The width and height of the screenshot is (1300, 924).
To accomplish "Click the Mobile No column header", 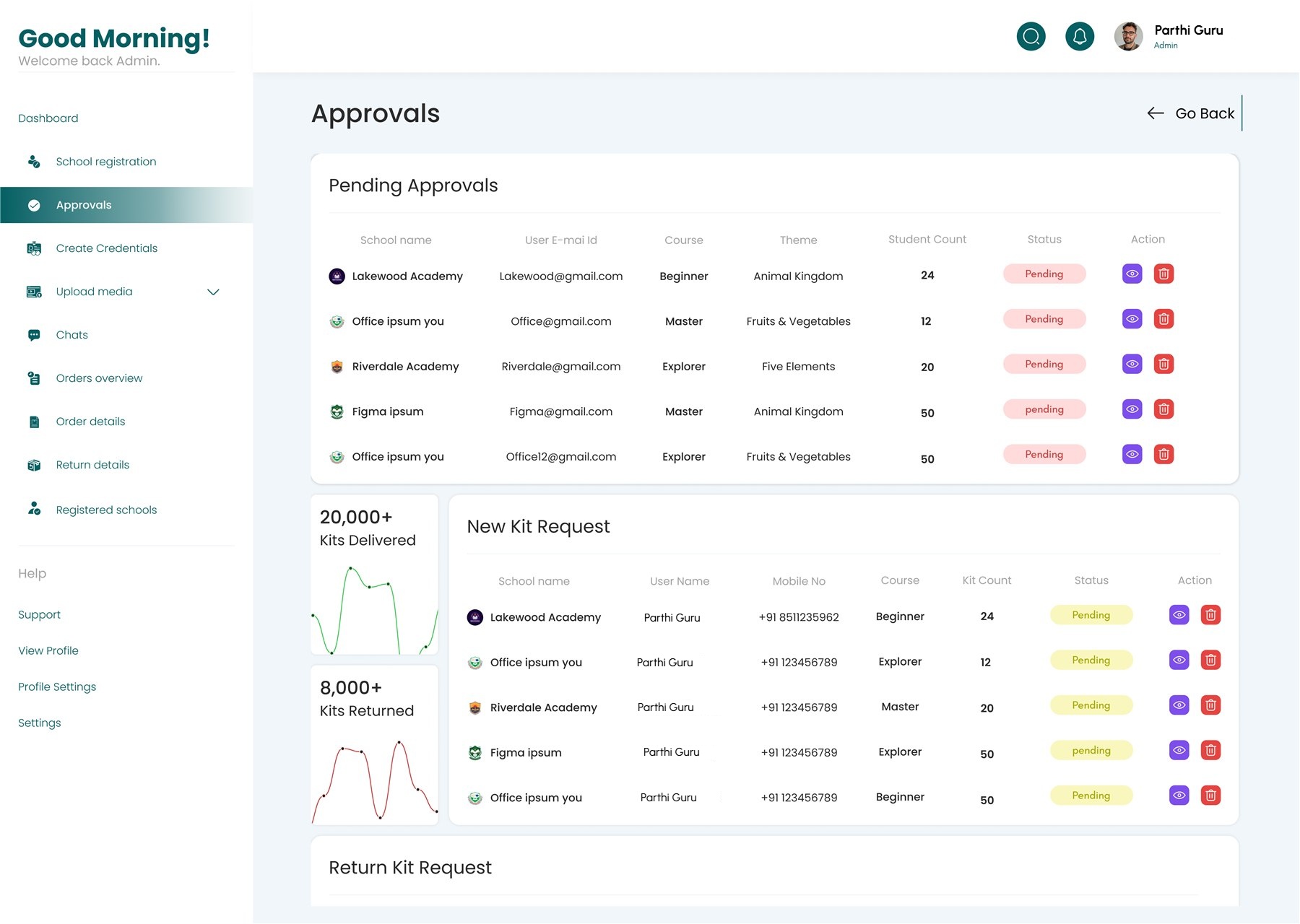I will (799, 581).
